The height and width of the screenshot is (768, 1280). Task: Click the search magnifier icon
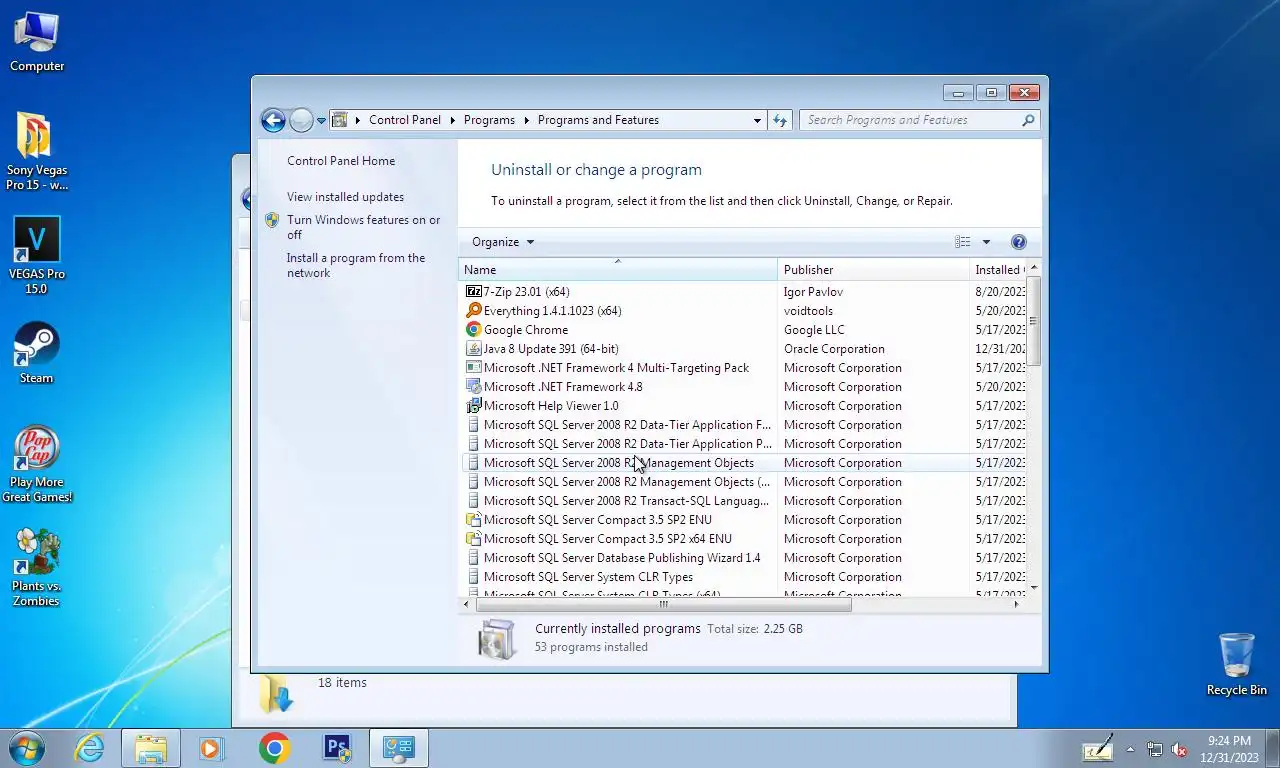pyautogui.click(x=1028, y=120)
